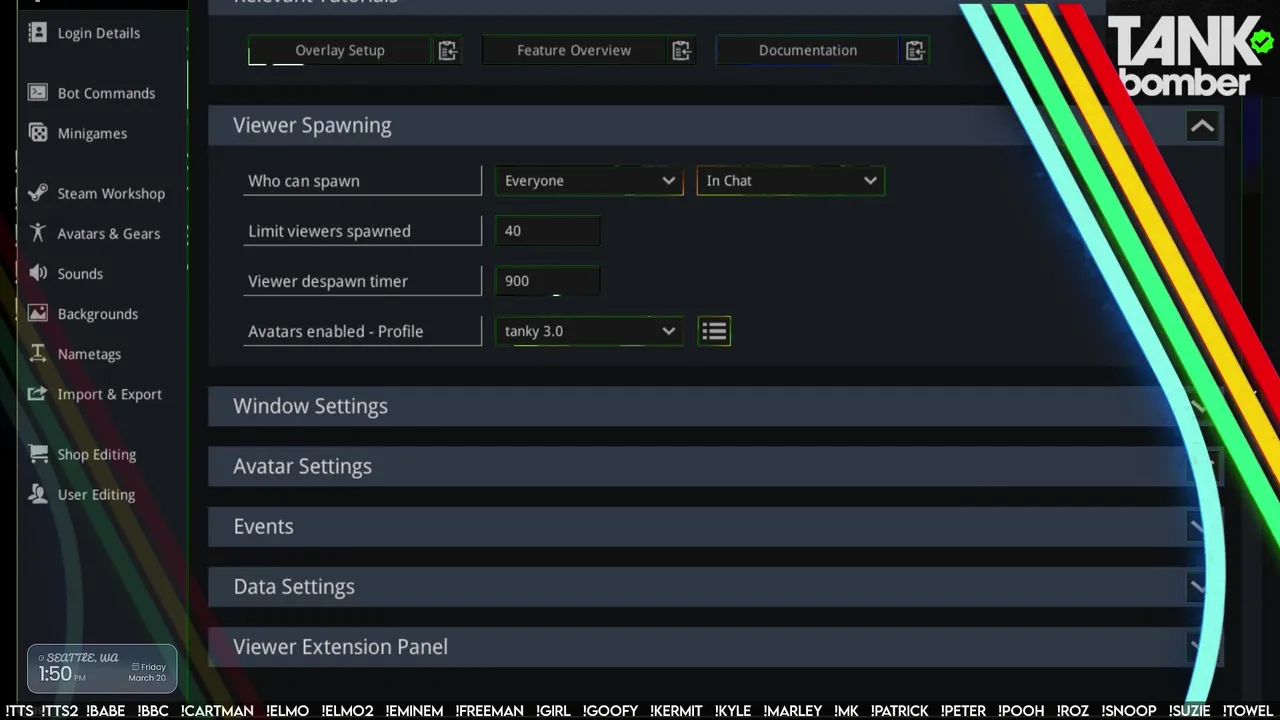Image resolution: width=1280 pixels, height=720 pixels.
Task: Click the icon beside Documentation
Action: [915, 50]
